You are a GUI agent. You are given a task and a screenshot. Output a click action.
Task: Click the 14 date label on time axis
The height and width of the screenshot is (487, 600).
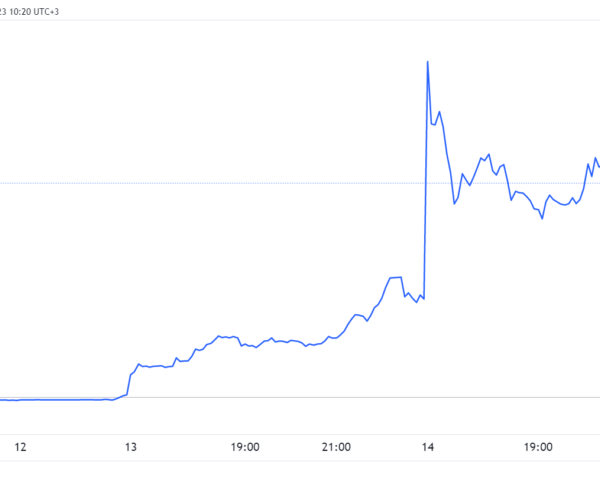click(x=428, y=447)
